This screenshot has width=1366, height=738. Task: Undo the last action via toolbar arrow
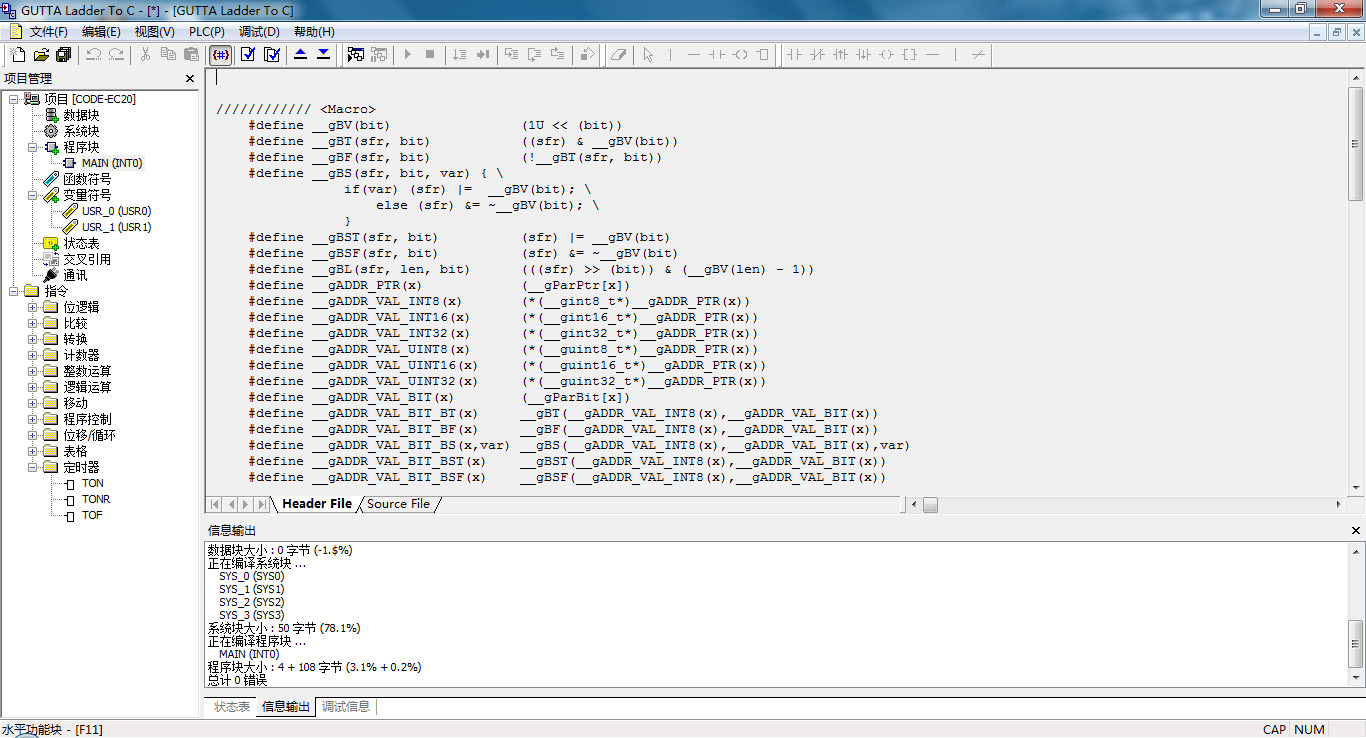93,54
